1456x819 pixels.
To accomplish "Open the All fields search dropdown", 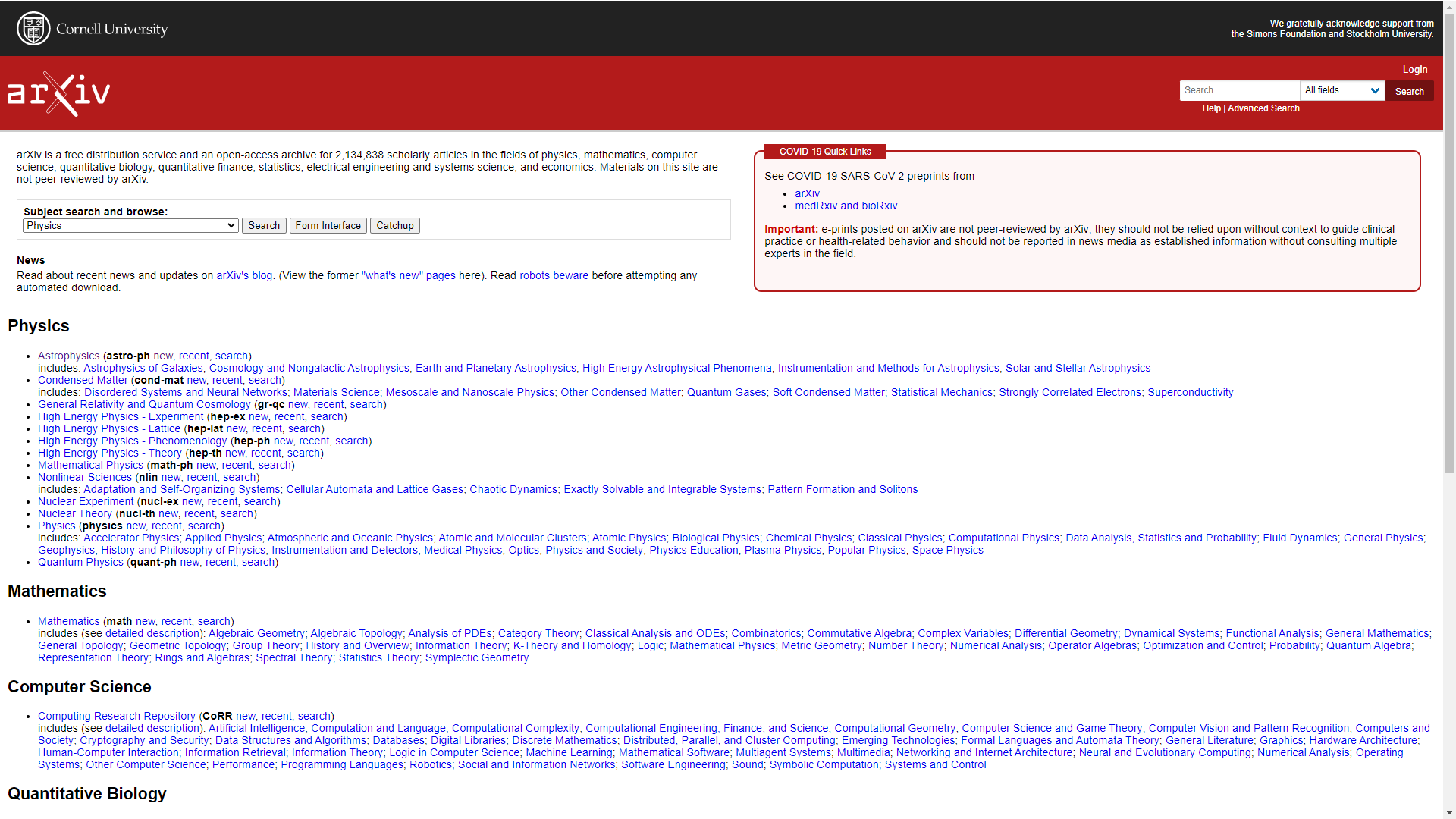I will point(1341,90).
